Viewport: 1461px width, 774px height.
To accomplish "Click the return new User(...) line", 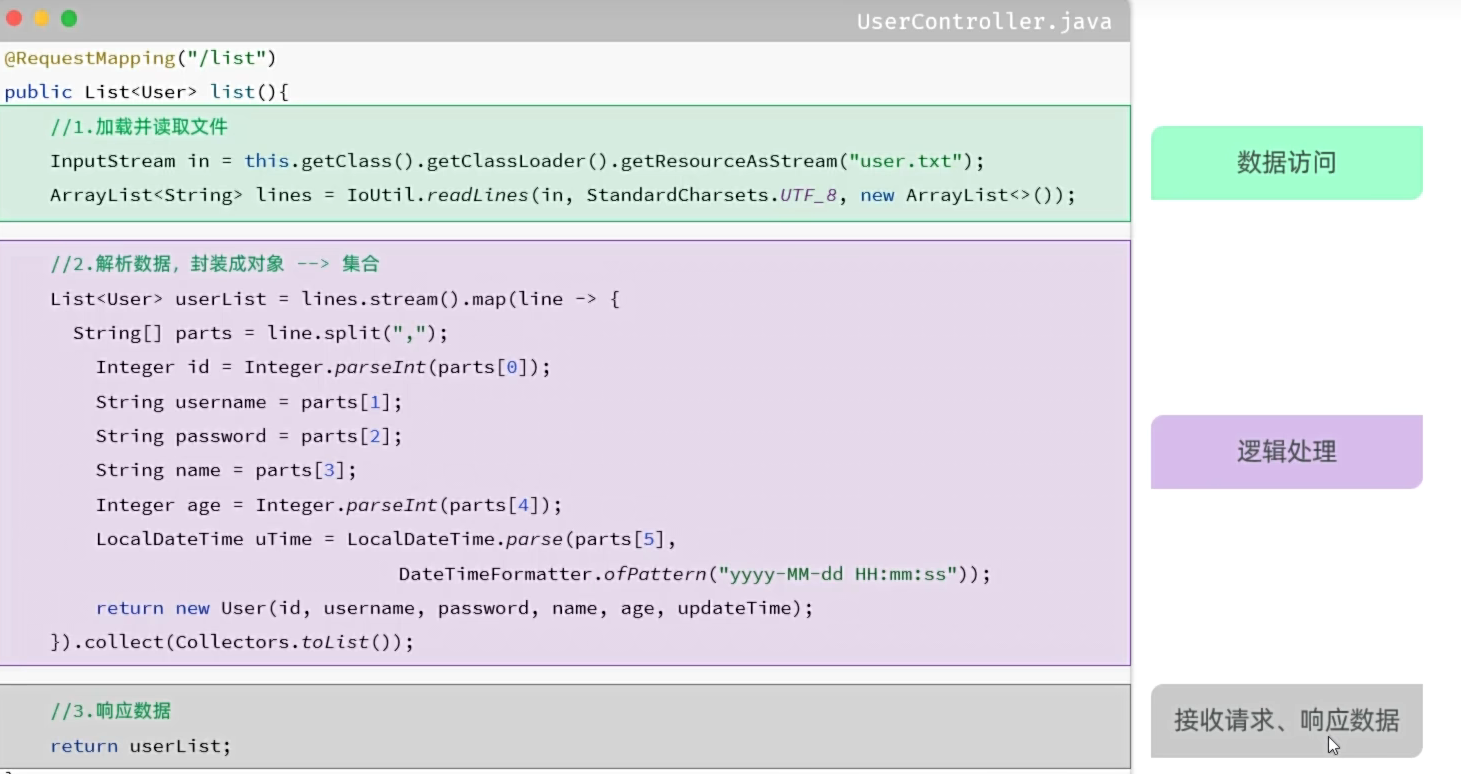I will pos(455,608).
